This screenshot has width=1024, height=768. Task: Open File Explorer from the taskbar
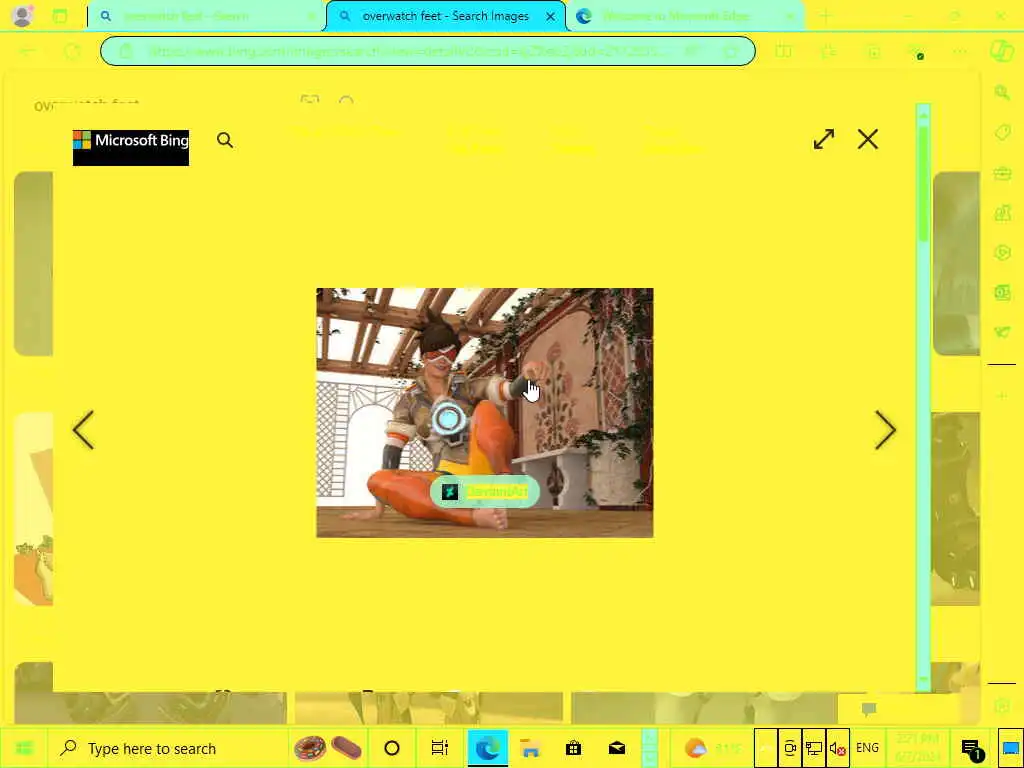pyautogui.click(x=530, y=748)
